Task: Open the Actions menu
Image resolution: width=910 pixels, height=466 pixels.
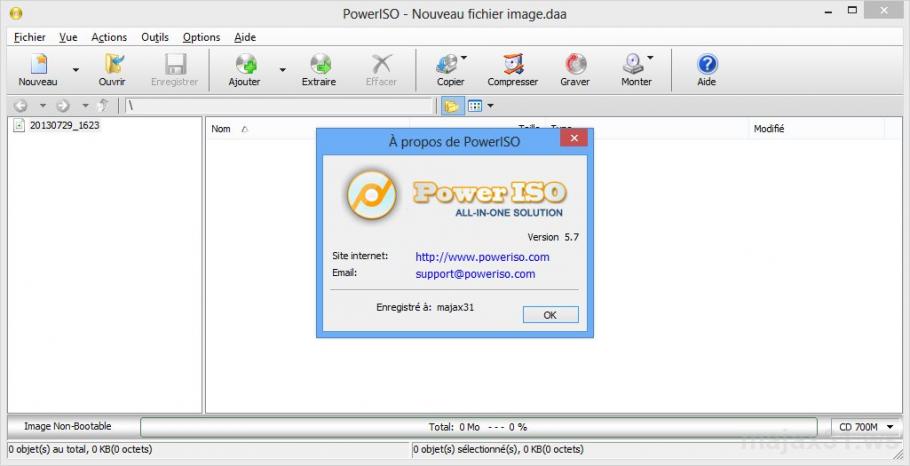Action: [109, 37]
